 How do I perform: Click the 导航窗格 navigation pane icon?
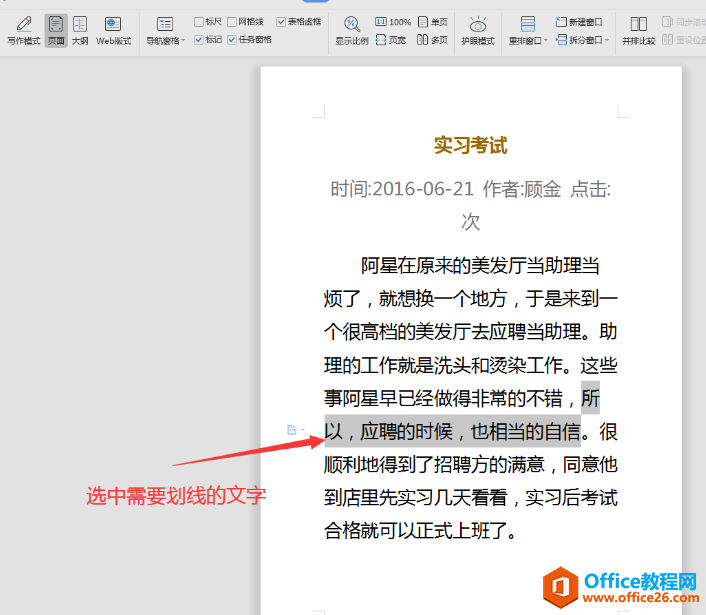click(165, 24)
